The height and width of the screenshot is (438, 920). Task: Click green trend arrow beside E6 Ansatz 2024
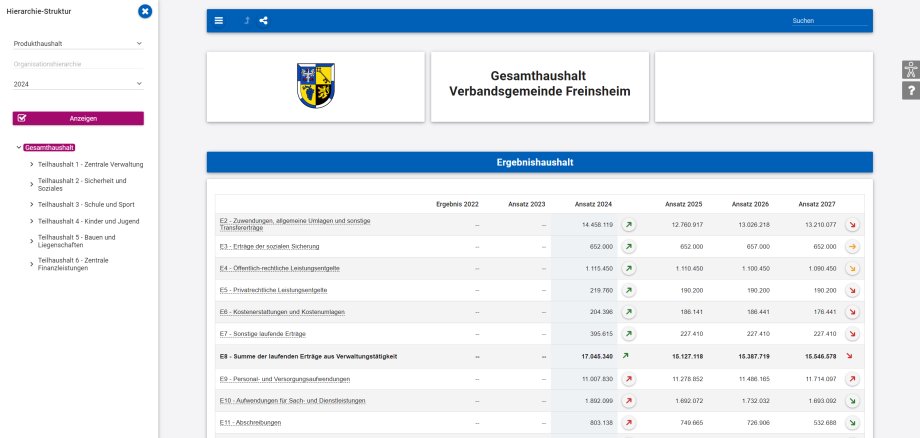(x=628, y=312)
